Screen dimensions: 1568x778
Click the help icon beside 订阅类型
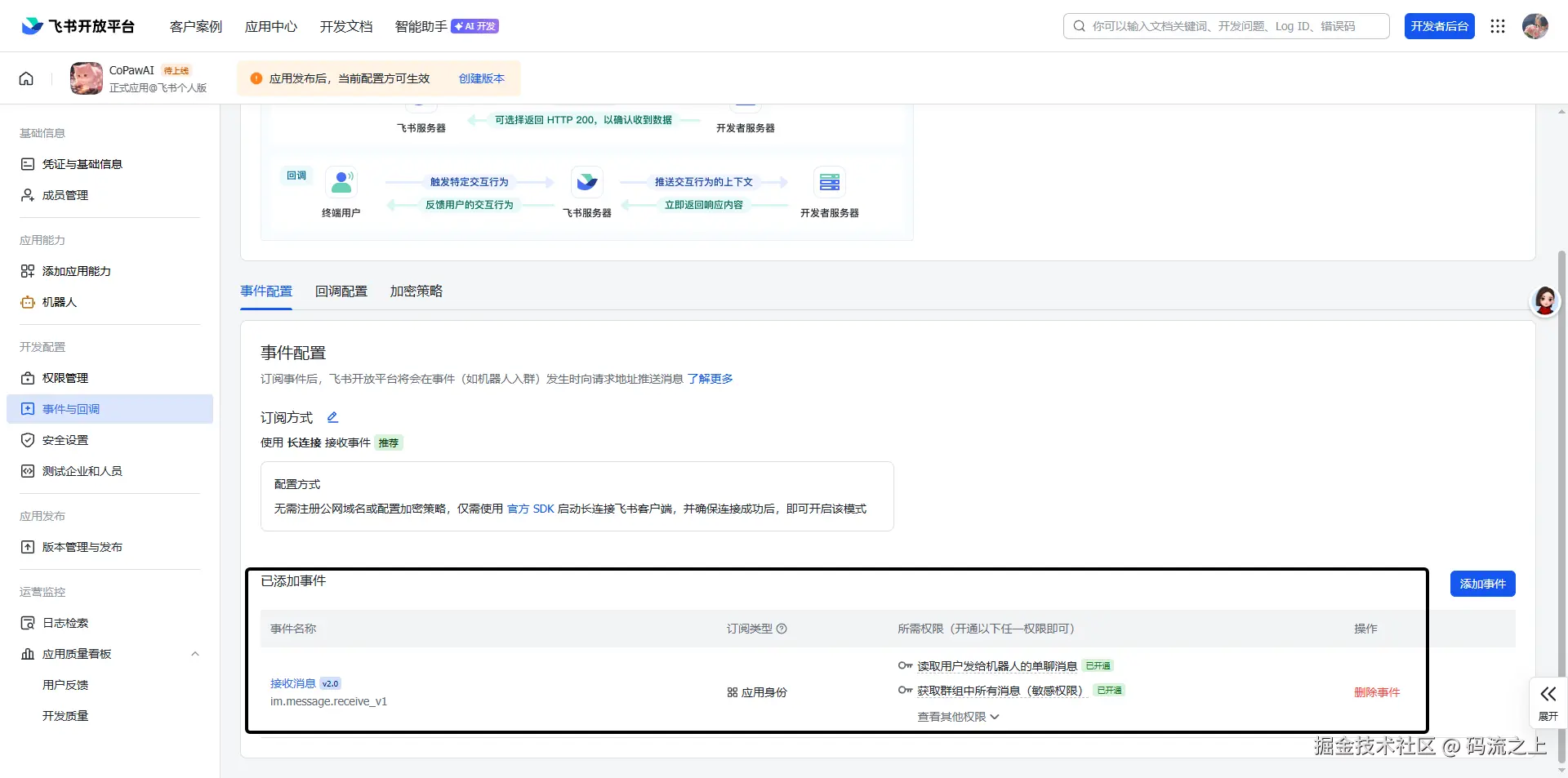click(x=782, y=629)
